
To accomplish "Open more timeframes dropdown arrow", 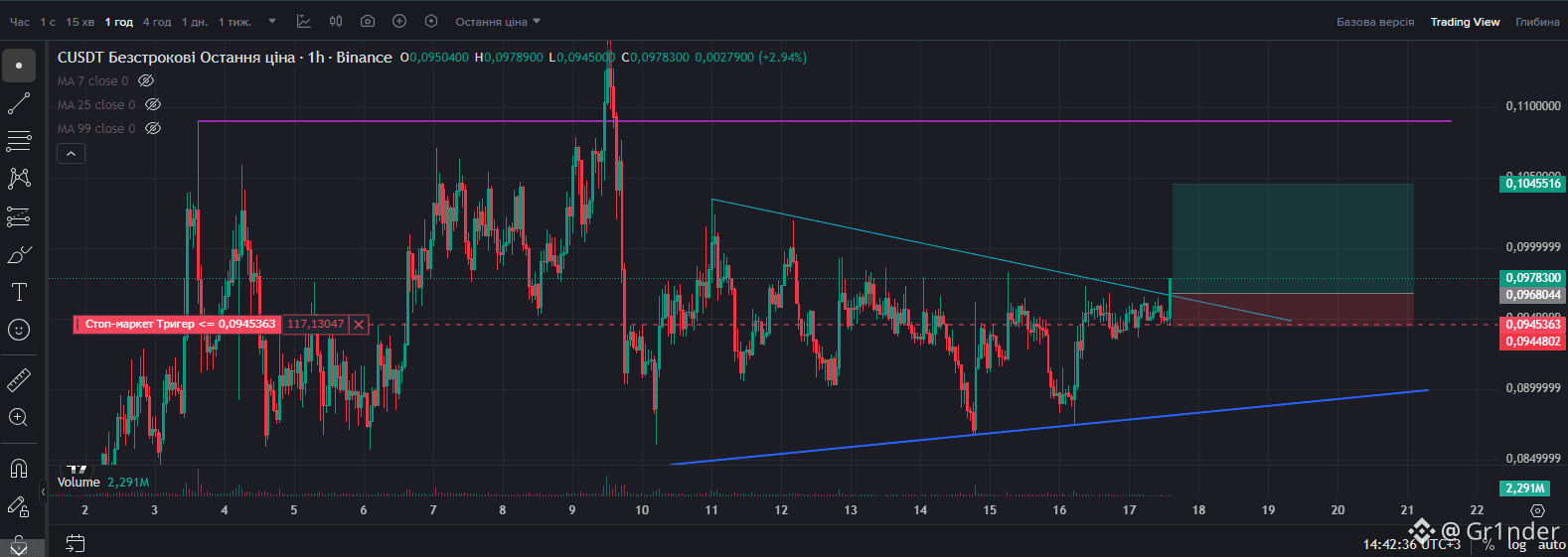I will coord(272,21).
